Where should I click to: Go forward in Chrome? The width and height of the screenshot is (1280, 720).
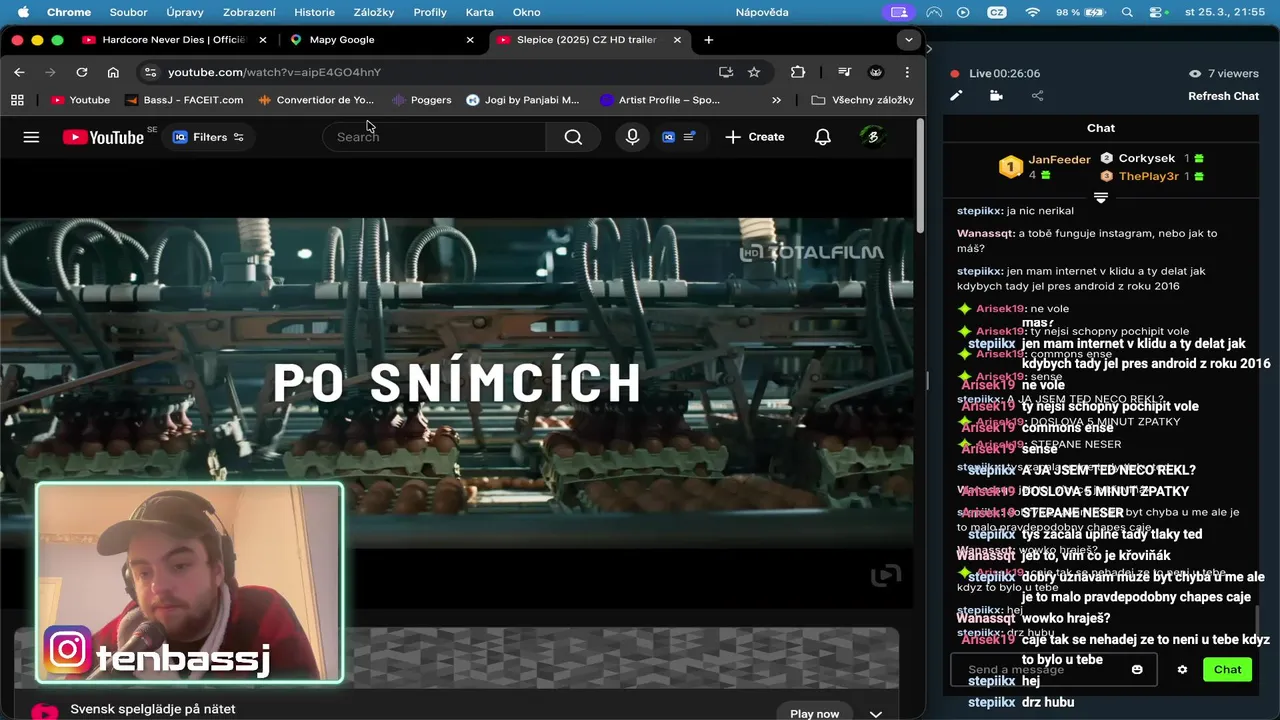(x=50, y=72)
